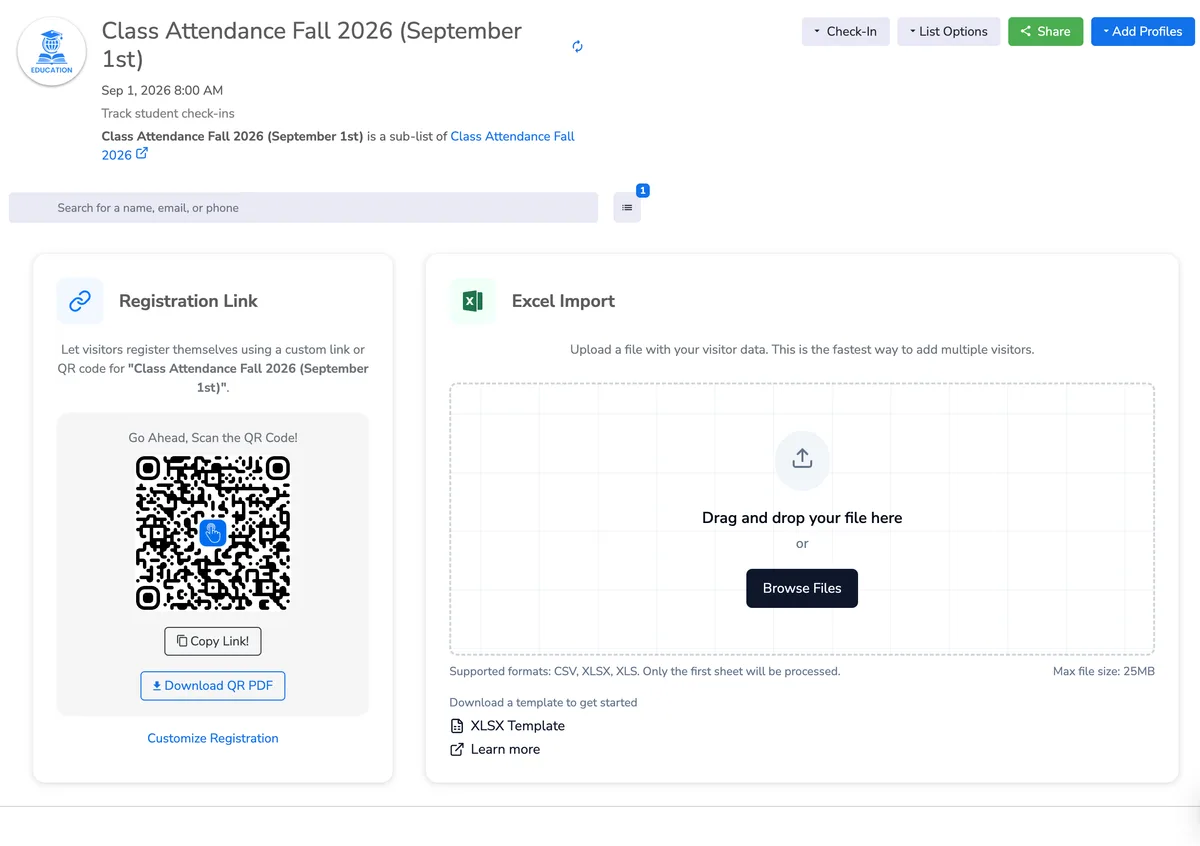Expand the List Options dropdown
The image size is (1200, 846).
[x=949, y=31]
